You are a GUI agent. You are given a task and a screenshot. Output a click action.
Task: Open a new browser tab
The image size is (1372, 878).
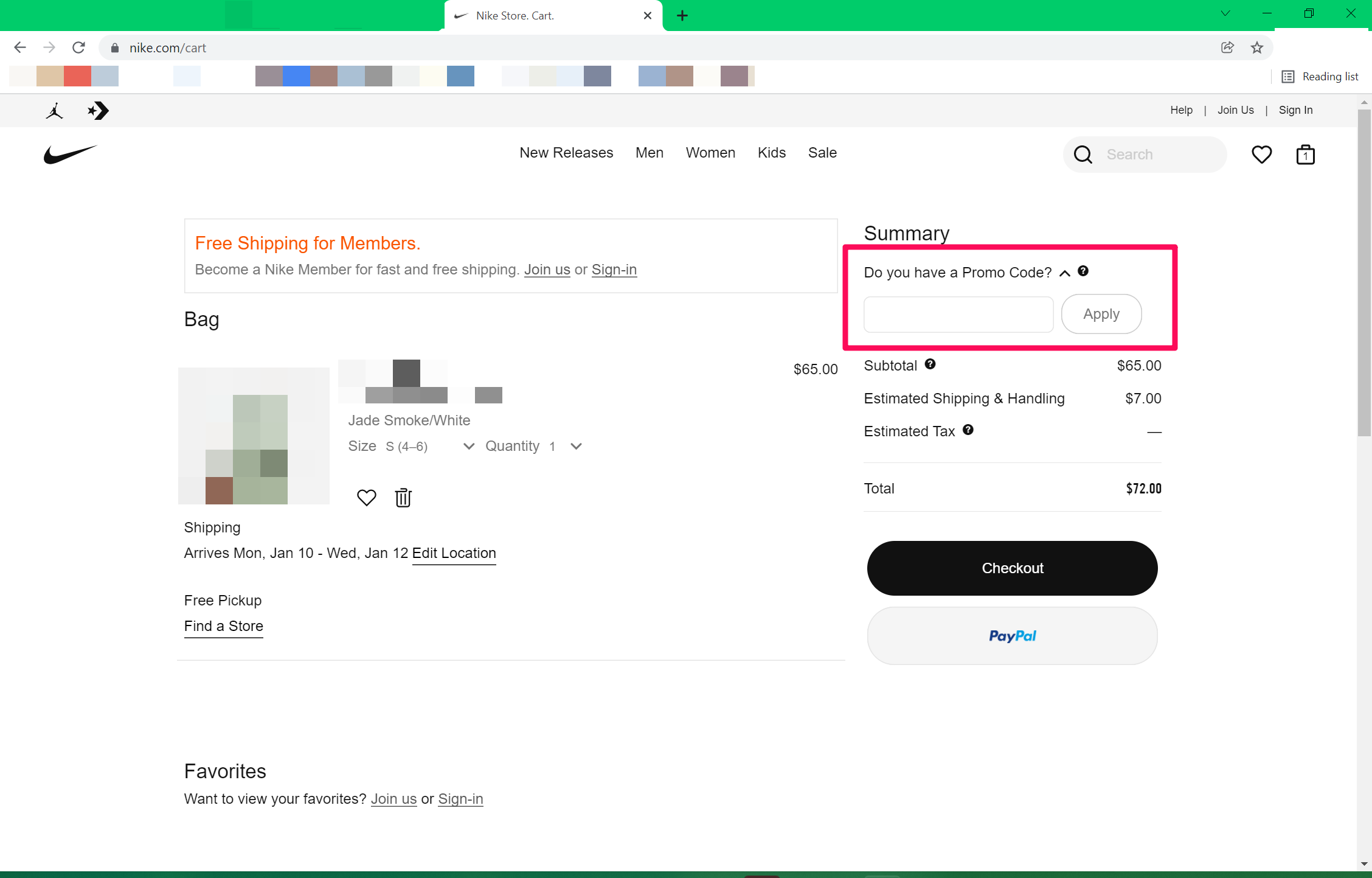(682, 16)
